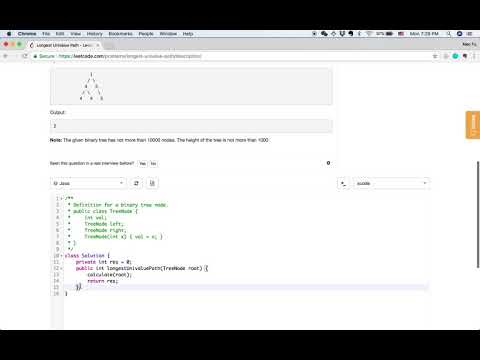The image size is (480, 360).
Task: Click the 'TreeNode right;' comment line
Action: [x=105, y=230]
